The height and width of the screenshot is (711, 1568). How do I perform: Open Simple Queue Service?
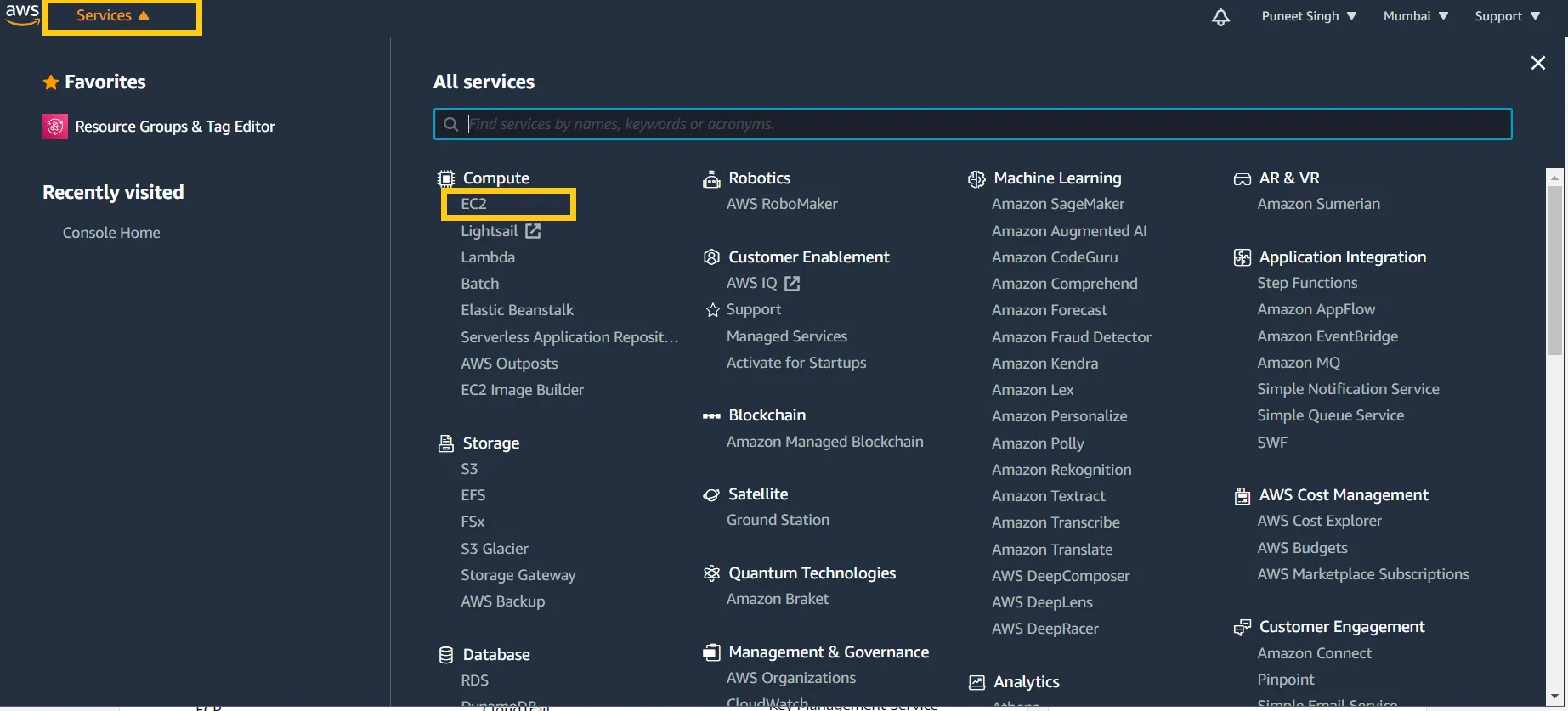pos(1330,415)
